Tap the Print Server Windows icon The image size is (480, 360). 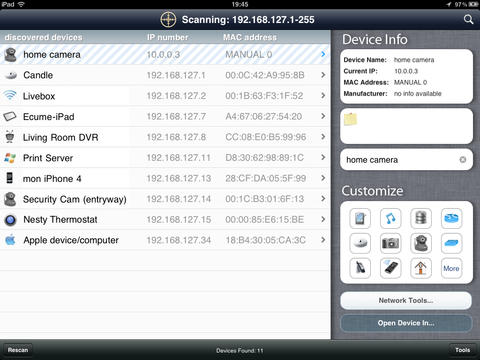(10, 158)
